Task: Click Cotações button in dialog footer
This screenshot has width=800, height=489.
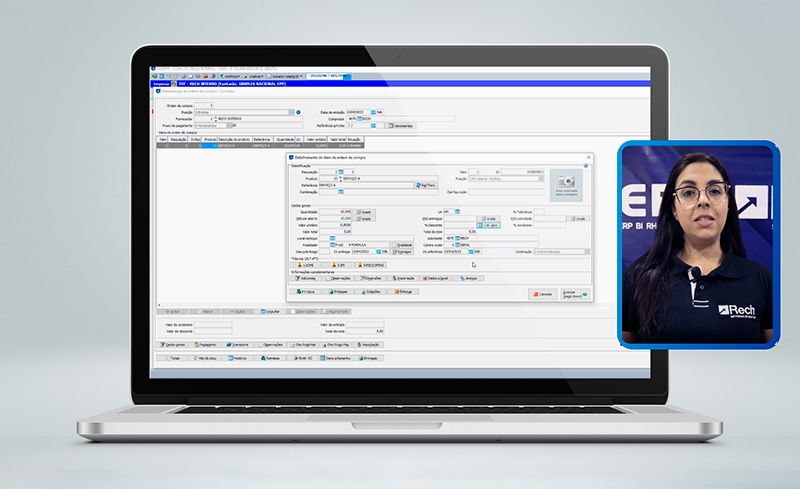Action: pos(371,291)
